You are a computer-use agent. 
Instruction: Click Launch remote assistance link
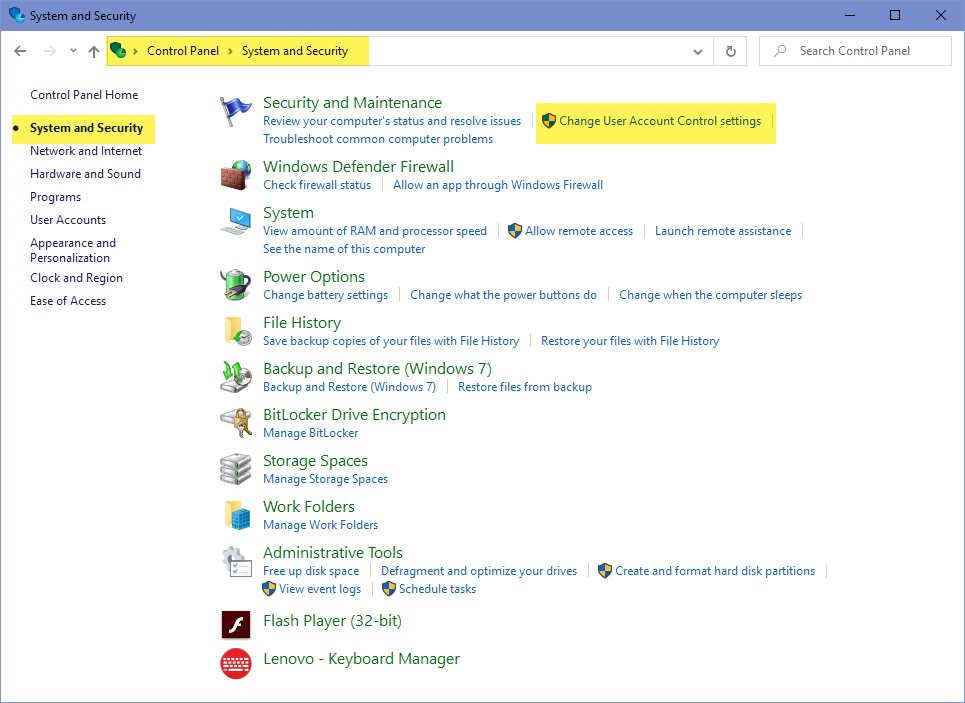tap(723, 231)
